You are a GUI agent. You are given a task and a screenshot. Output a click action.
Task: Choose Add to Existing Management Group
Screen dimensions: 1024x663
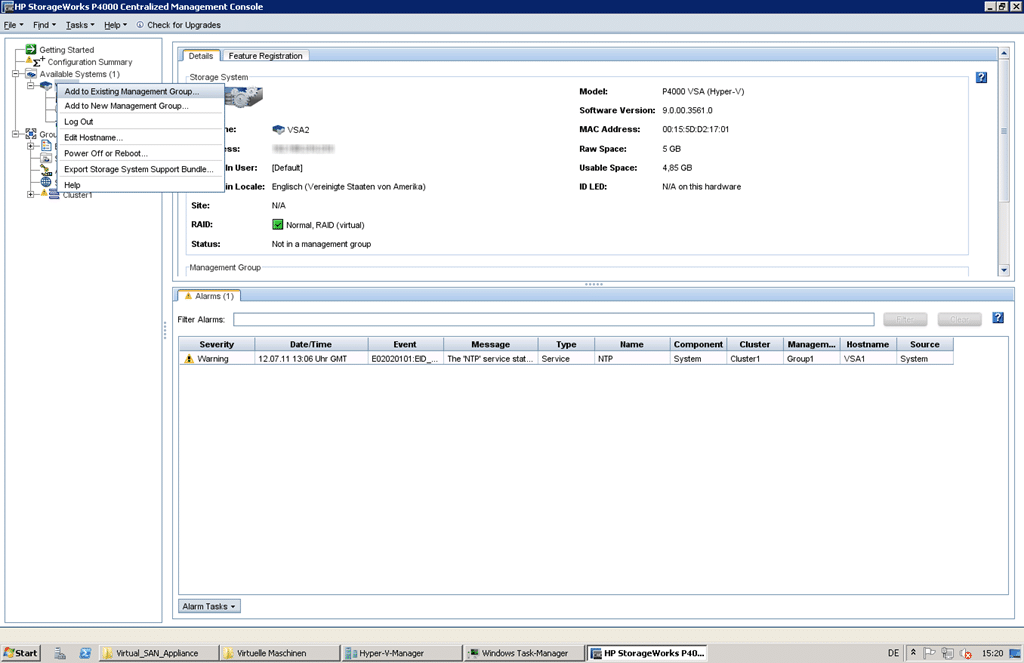[140, 91]
